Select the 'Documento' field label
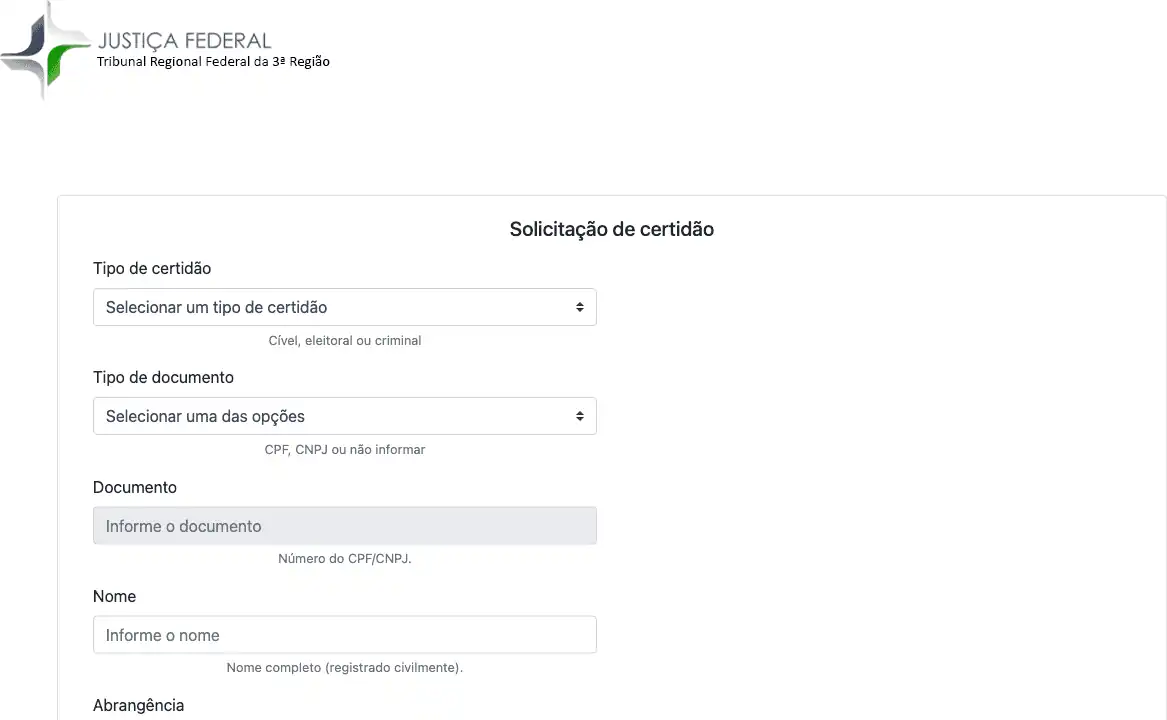The image size is (1167, 720). pos(135,488)
